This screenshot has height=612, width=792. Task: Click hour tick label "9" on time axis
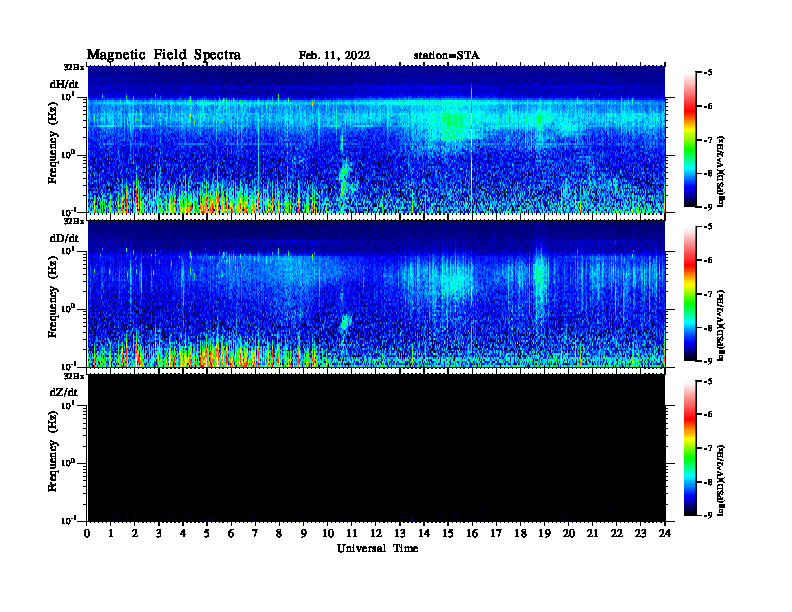click(x=304, y=534)
